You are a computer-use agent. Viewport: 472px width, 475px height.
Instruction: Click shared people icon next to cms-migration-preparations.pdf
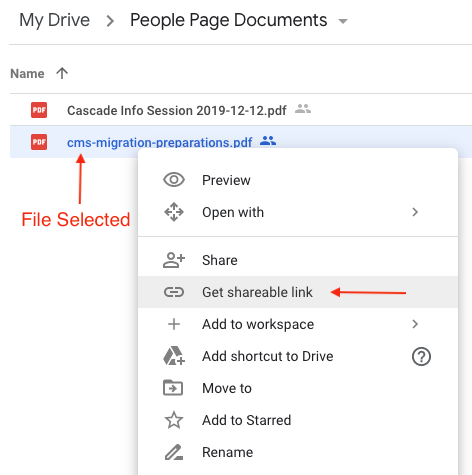pyautogui.click(x=268, y=141)
